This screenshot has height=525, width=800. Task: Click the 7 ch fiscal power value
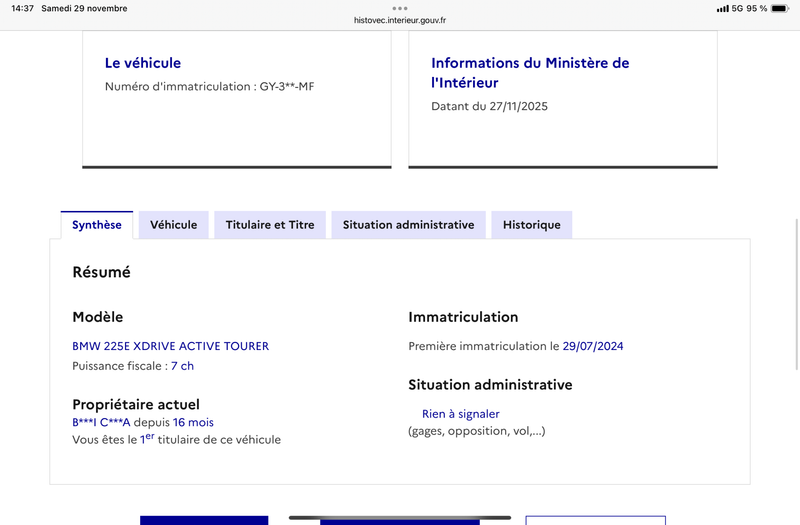tap(182, 366)
